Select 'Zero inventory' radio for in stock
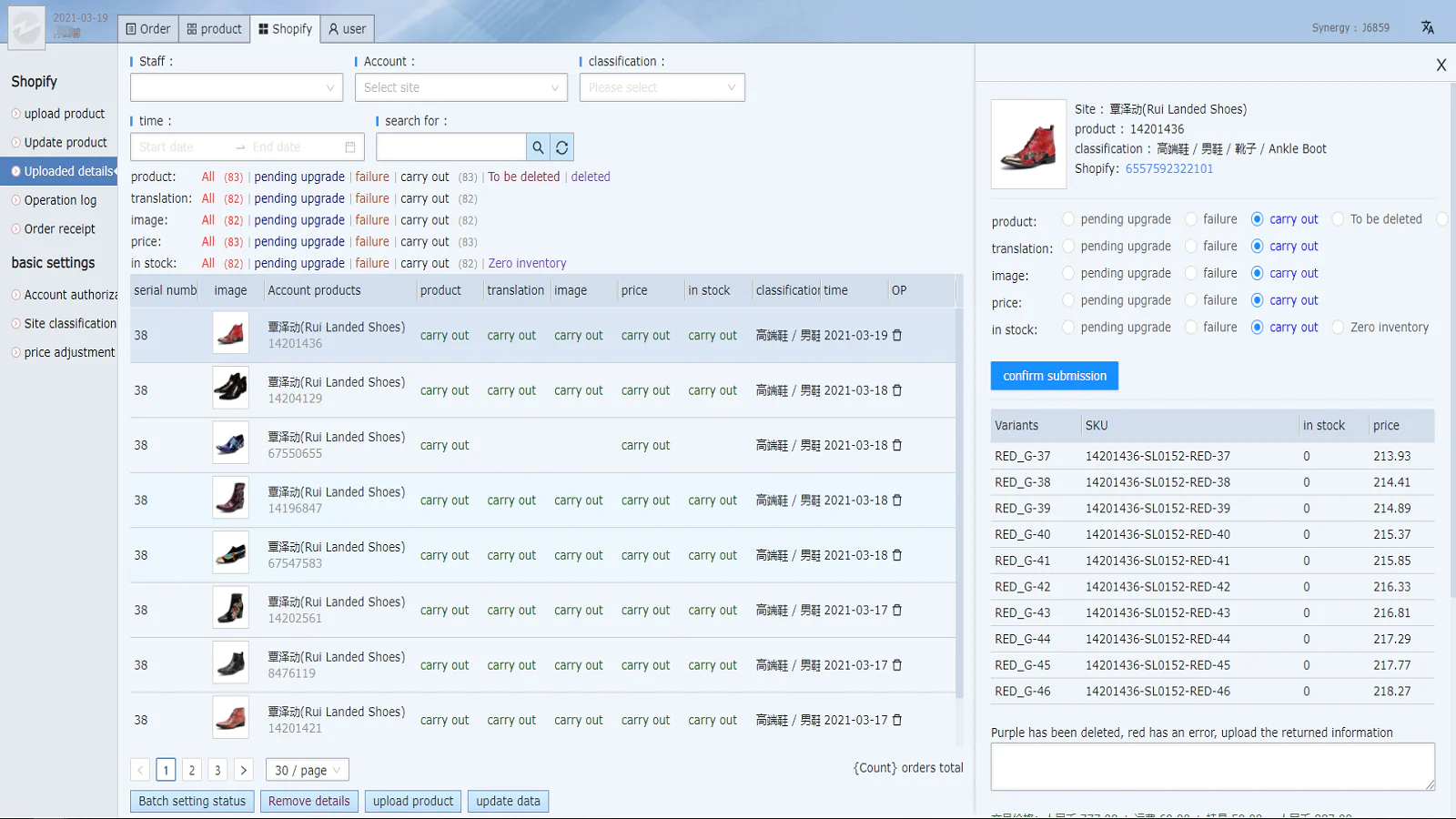Image resolution: width=1456 pixels, height=819 pixels. pyautogui.click(x=1338, y=328)
